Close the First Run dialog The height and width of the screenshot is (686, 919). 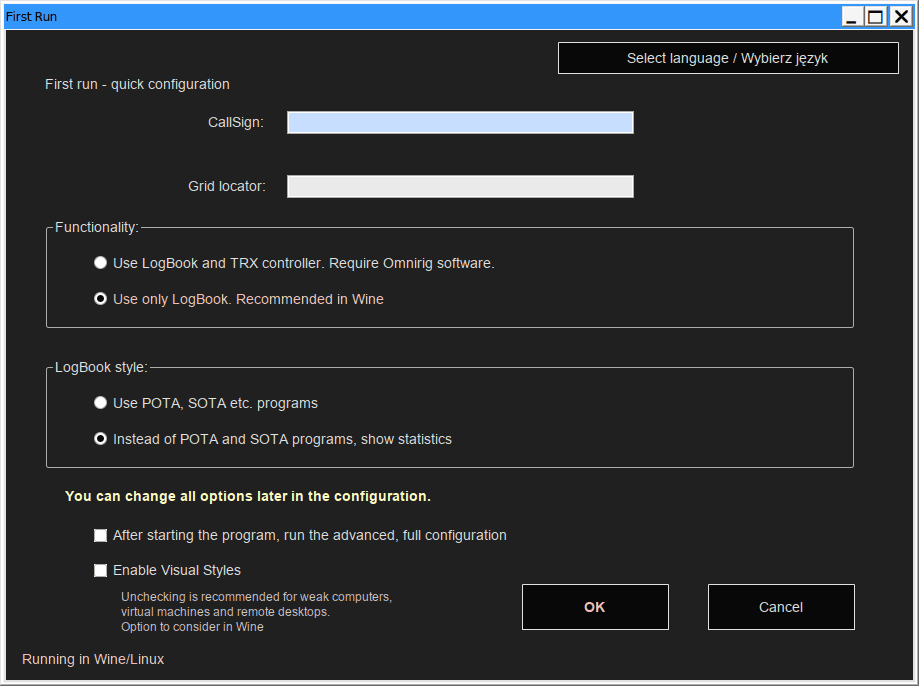900,16
